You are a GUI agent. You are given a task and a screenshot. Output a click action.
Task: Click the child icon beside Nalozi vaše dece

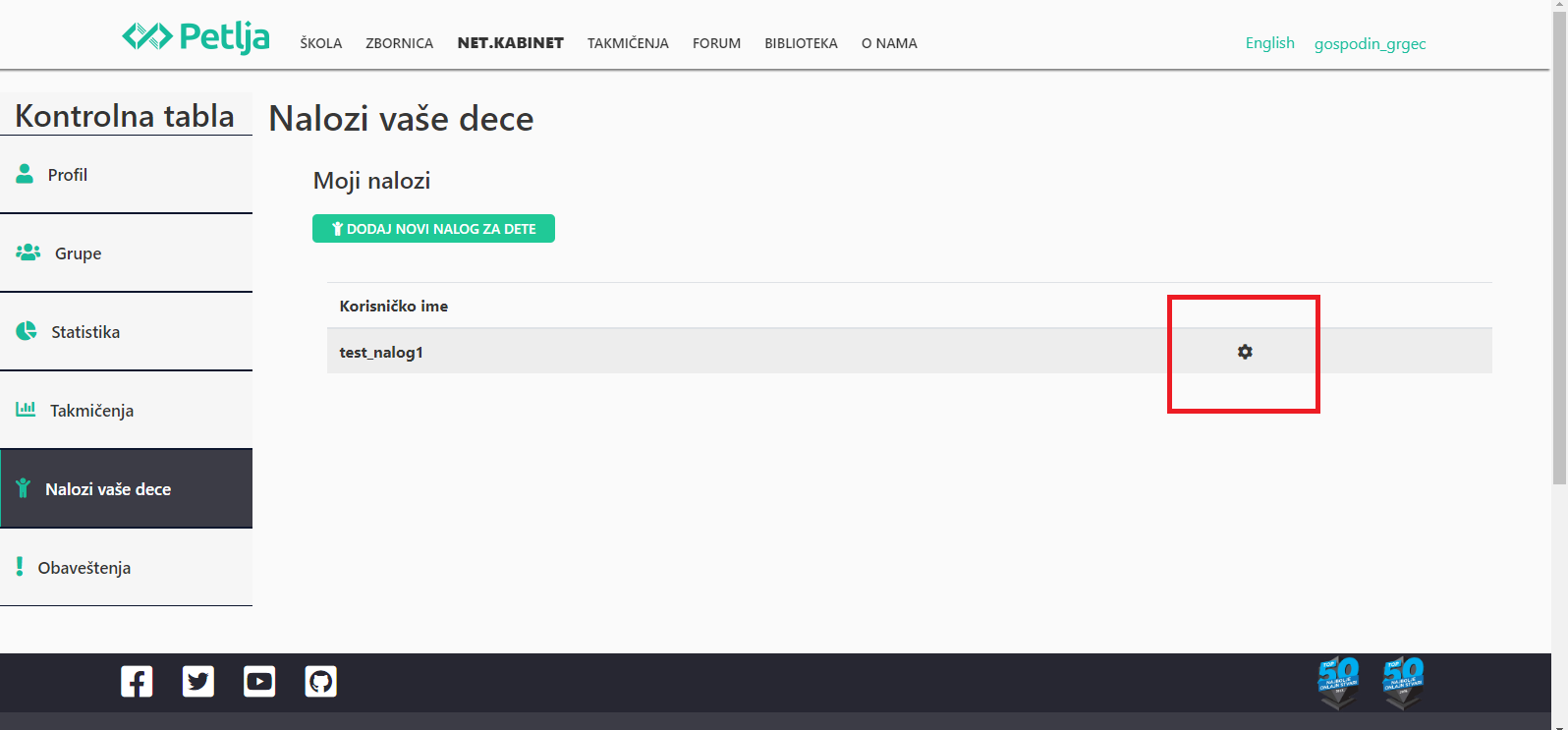24,488
